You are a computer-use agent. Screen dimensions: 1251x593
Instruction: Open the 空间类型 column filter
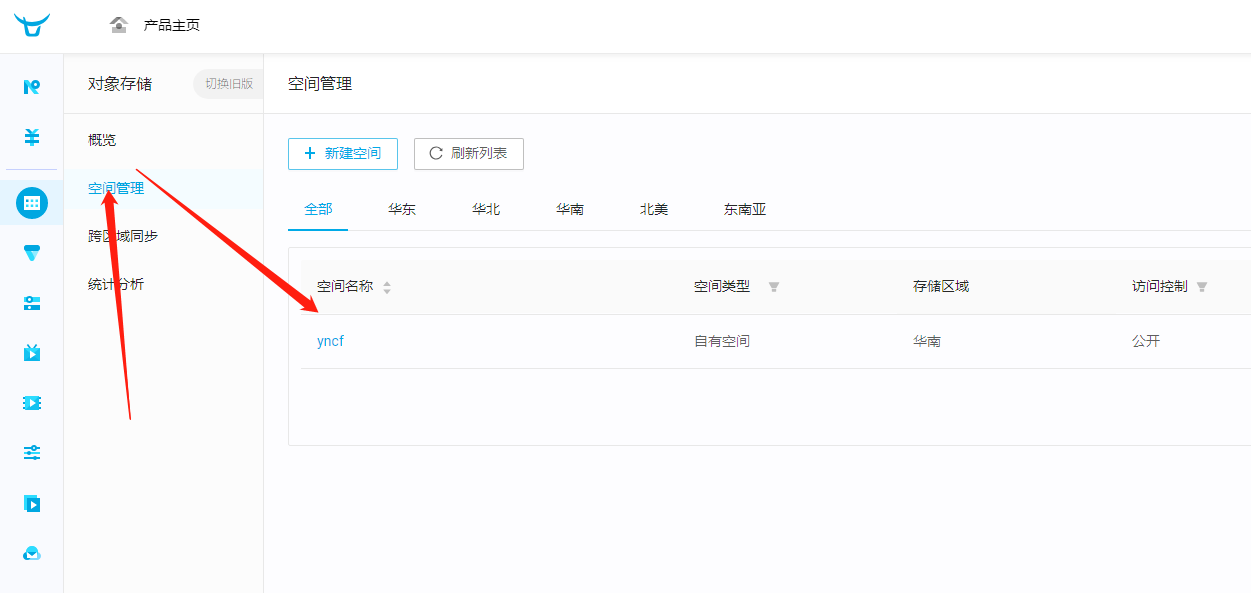pos(773,287)
